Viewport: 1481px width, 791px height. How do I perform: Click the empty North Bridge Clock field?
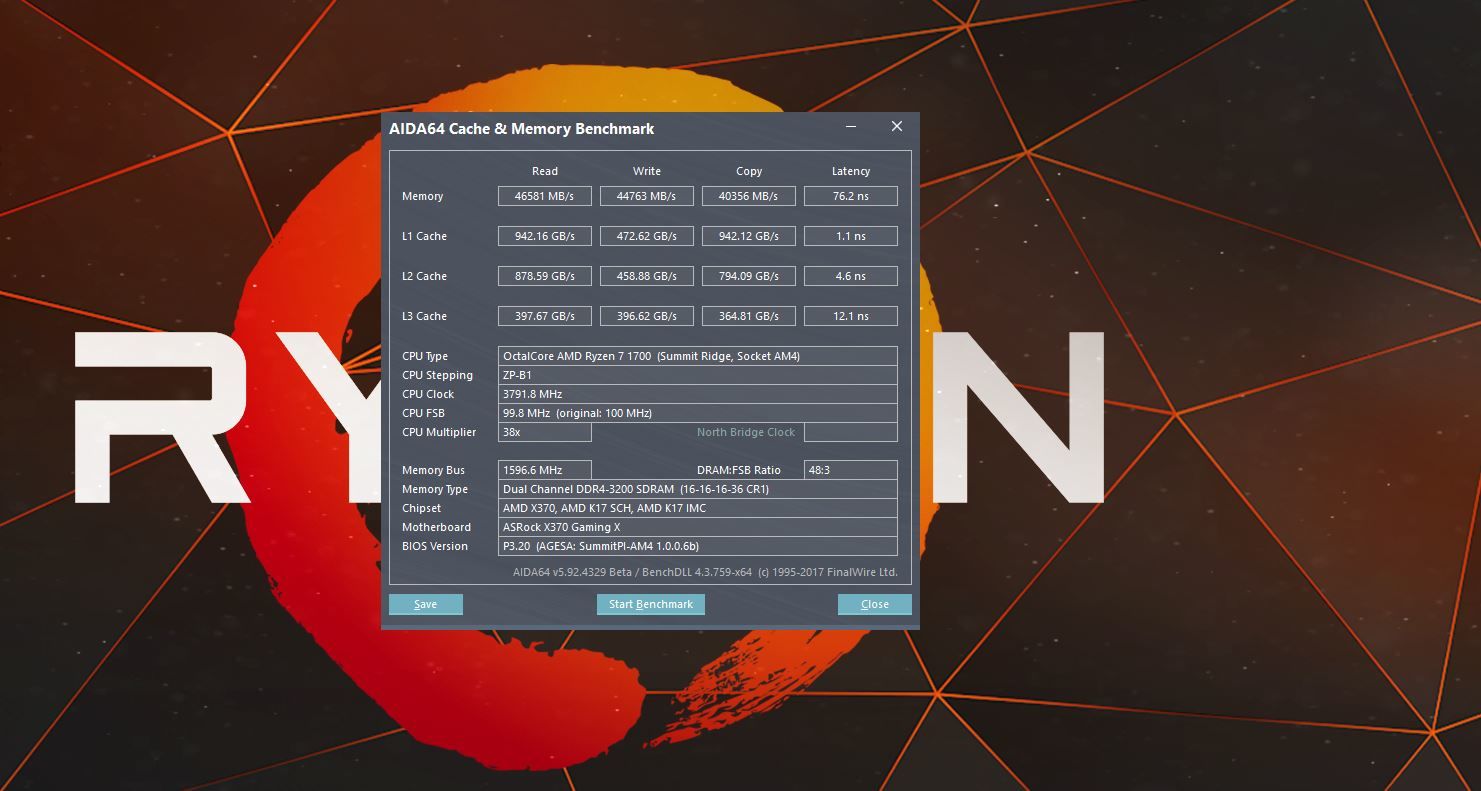851,432
